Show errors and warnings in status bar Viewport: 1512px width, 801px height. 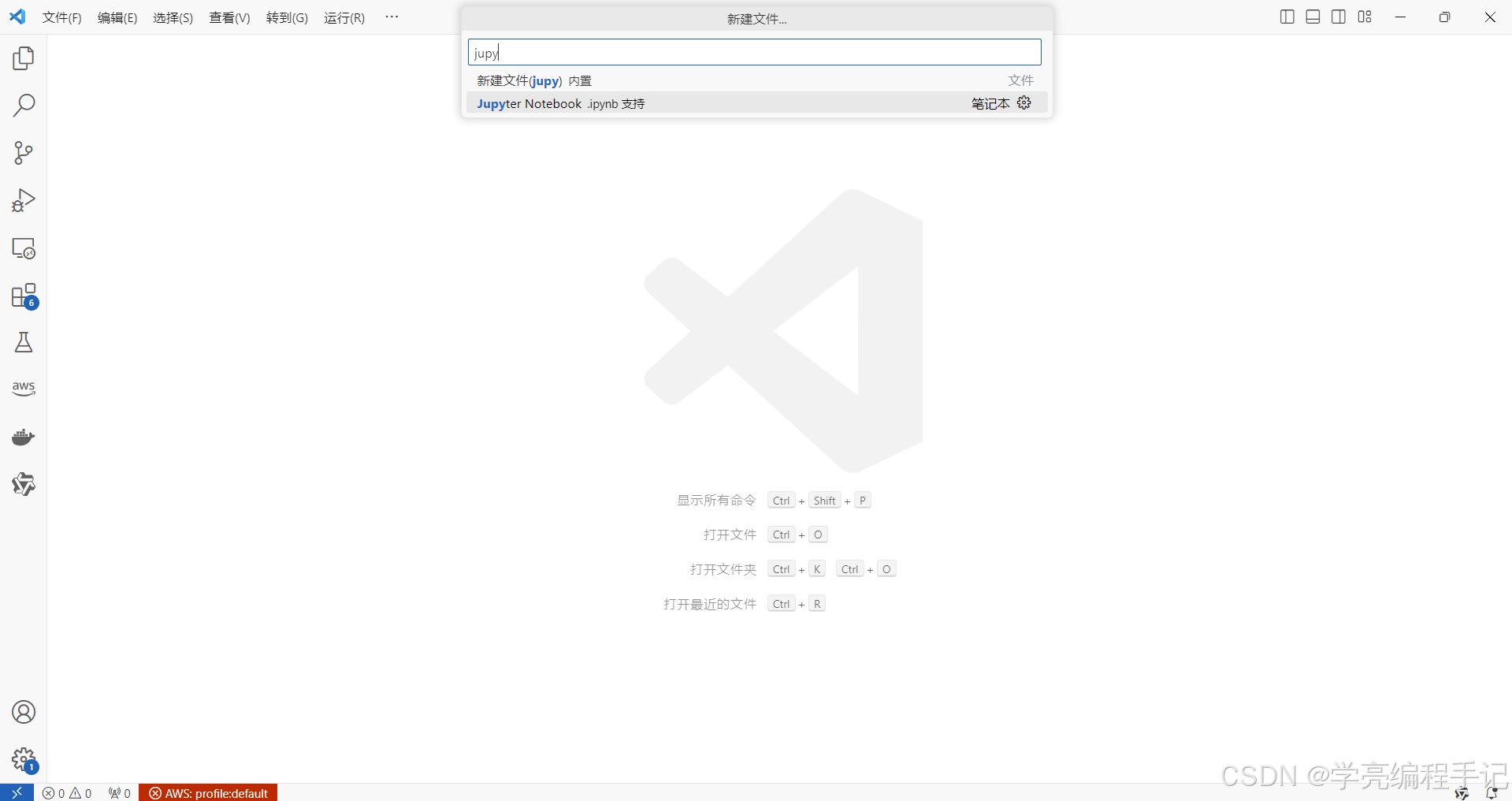pyautogui.click(x=67, y=793)
